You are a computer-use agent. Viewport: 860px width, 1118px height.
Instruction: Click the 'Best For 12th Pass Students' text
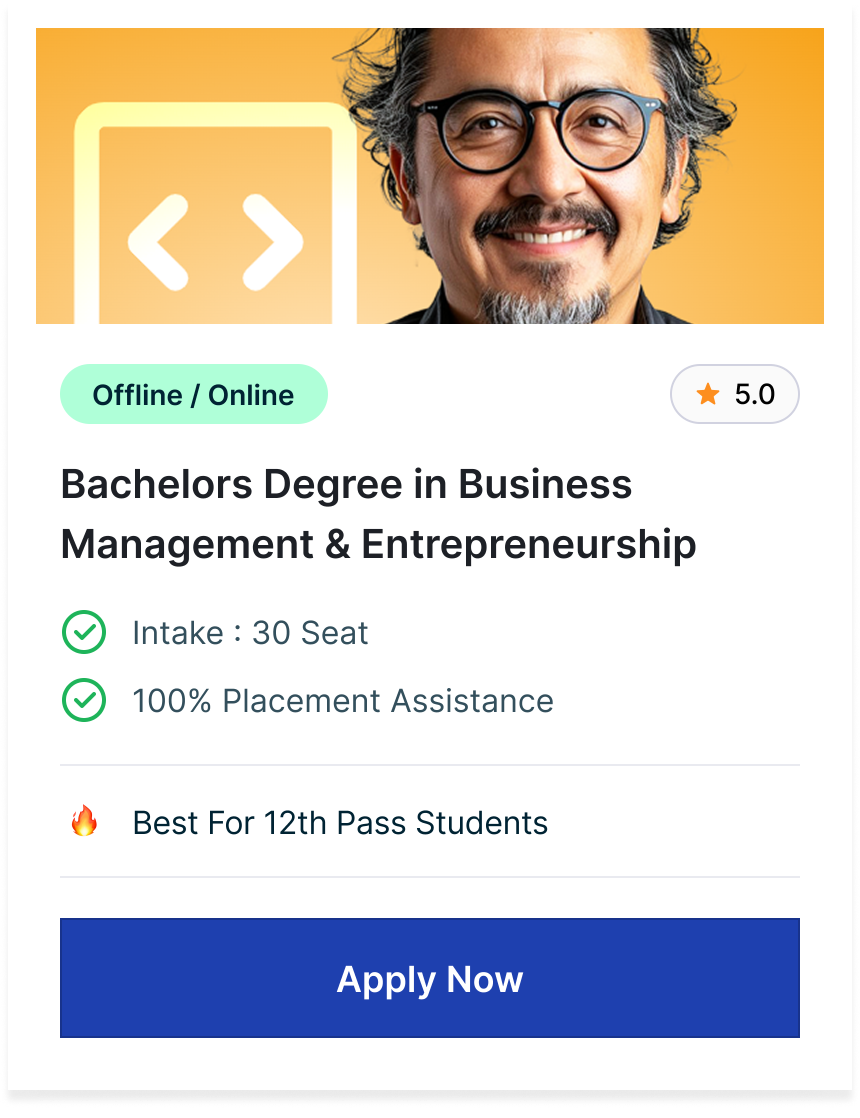340,823
